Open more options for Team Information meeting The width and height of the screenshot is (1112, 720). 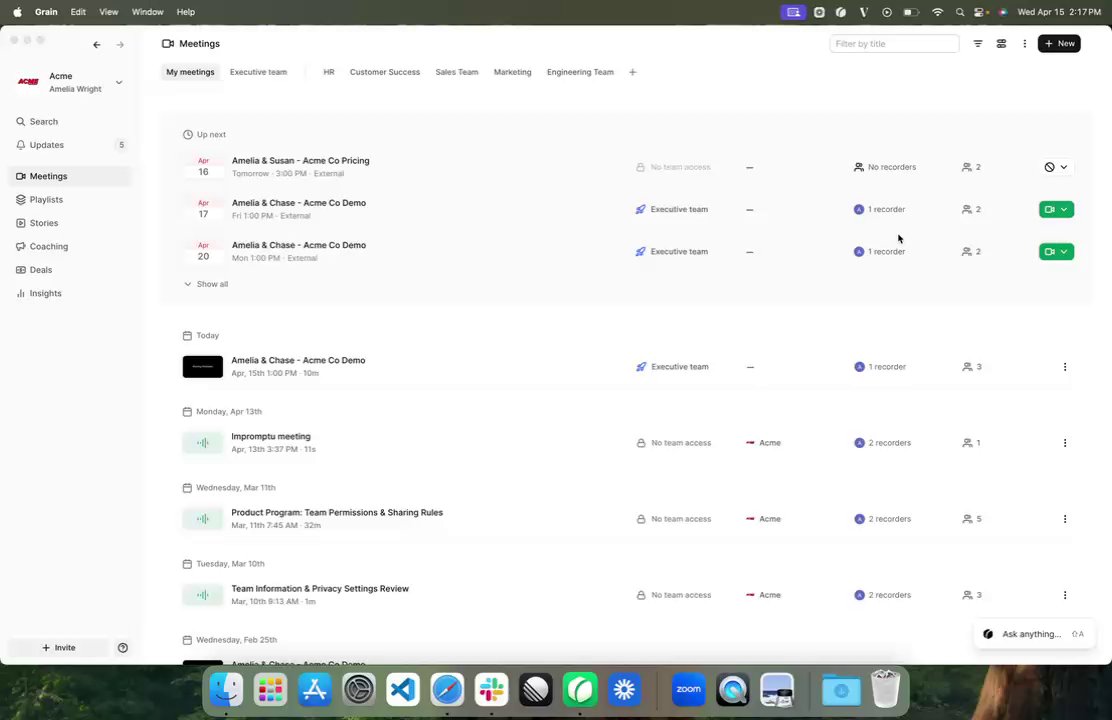point(1064,595)
